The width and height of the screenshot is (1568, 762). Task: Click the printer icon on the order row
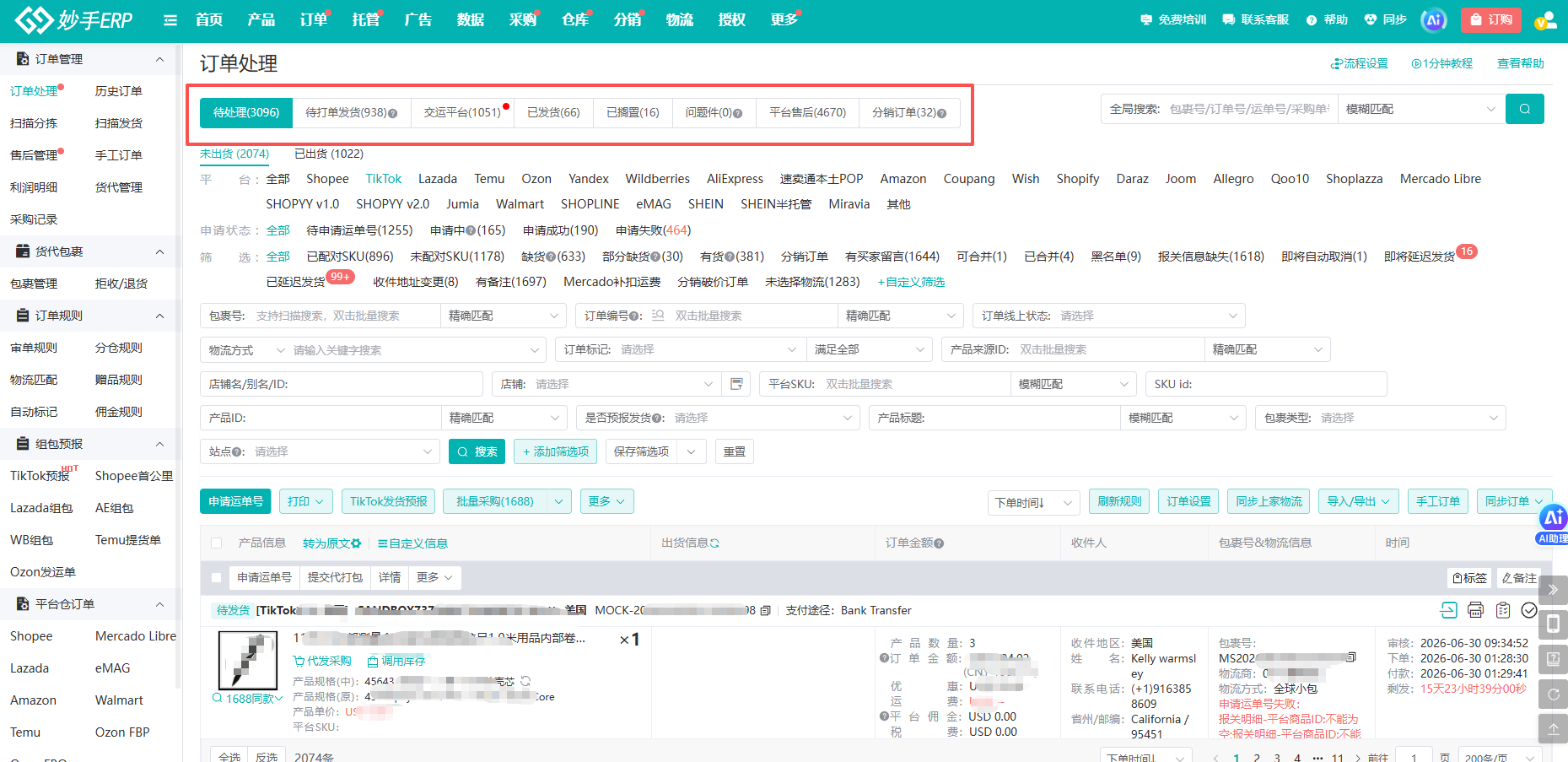click(1475, 610)
